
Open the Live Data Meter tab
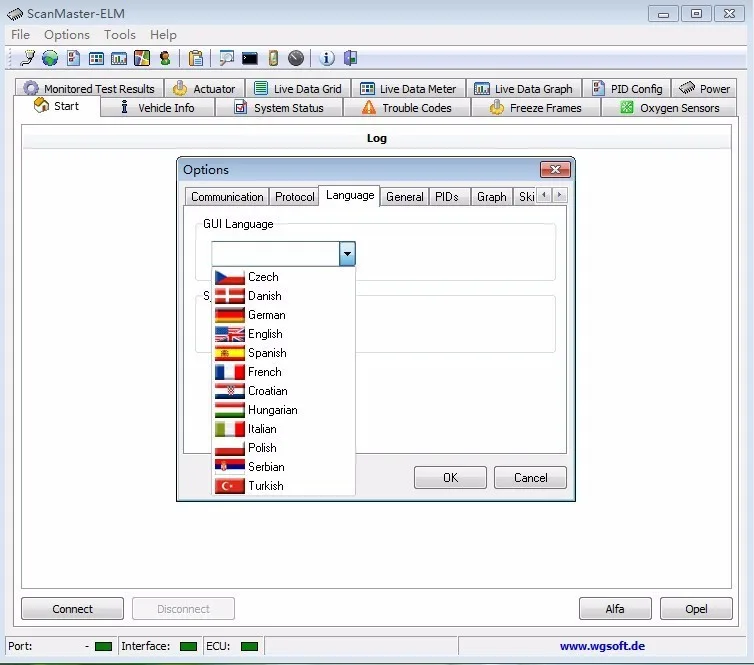tap(408, 88)
